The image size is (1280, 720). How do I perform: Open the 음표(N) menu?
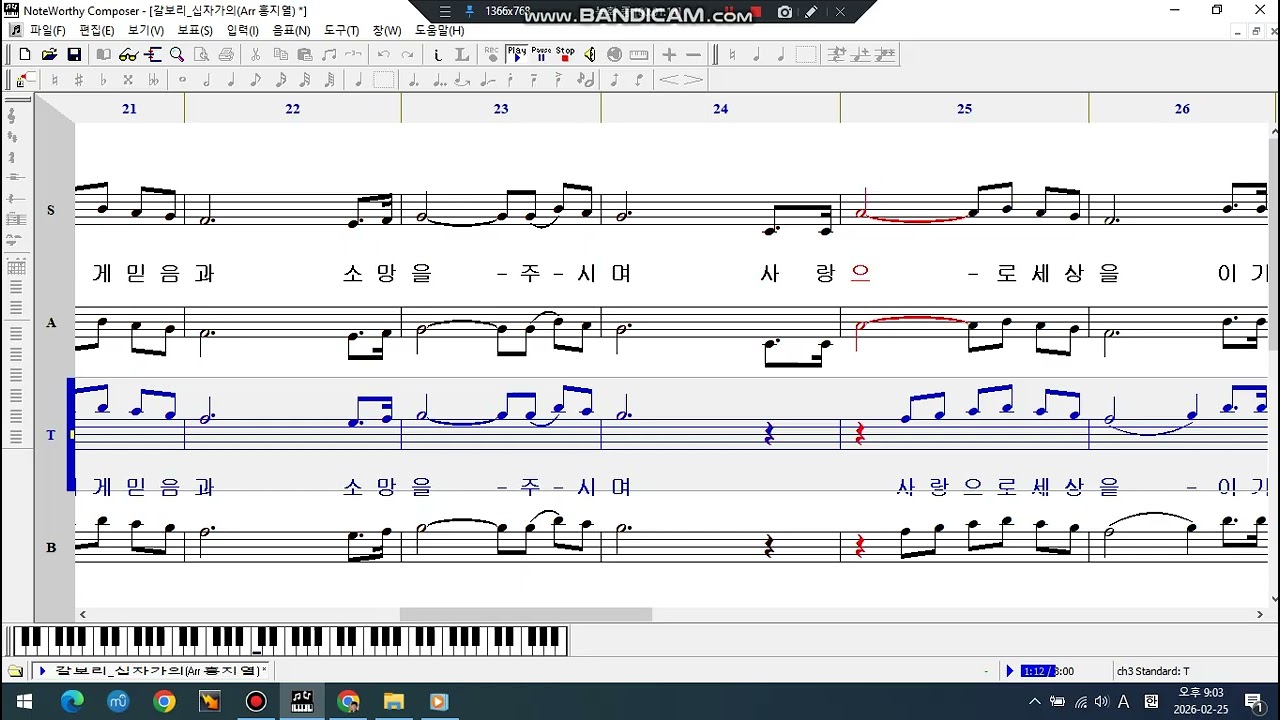pyautogui.click(x=291, y=31)
